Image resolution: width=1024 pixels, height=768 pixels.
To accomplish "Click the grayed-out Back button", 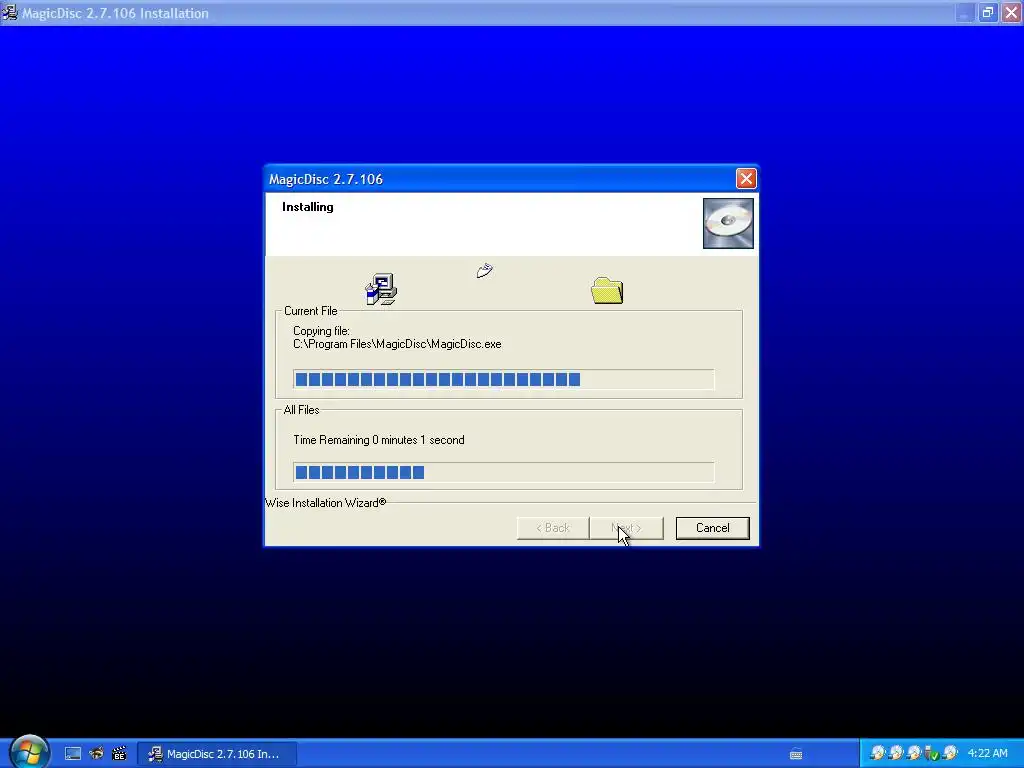I will point(552,528).
